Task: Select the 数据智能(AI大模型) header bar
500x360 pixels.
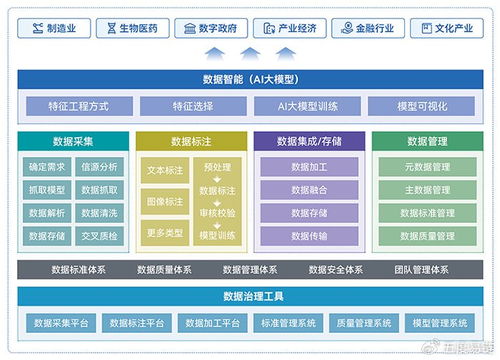Action: (x=250, y=79)
